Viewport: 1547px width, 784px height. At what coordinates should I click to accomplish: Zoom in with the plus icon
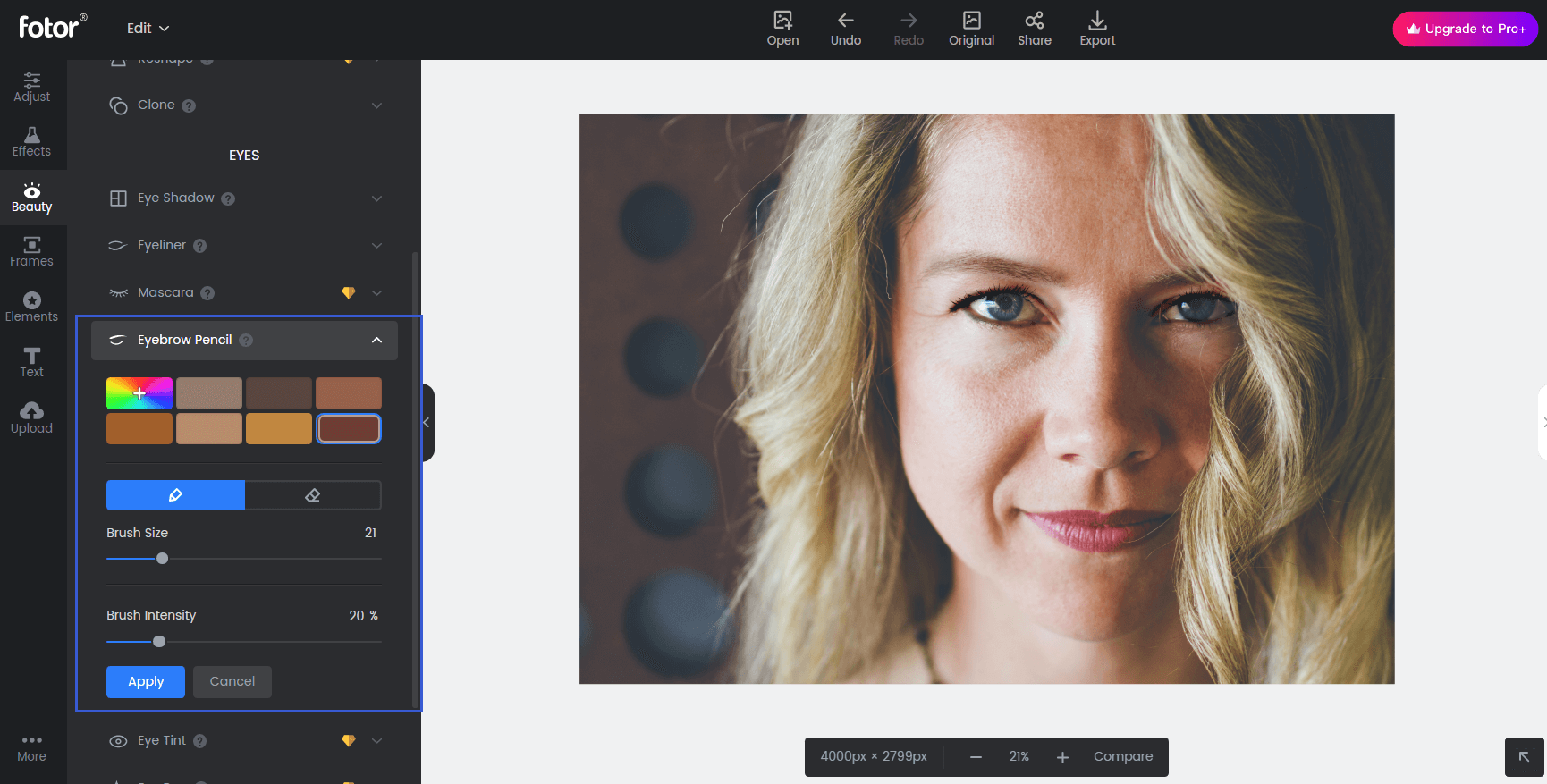pos(1062,757)
